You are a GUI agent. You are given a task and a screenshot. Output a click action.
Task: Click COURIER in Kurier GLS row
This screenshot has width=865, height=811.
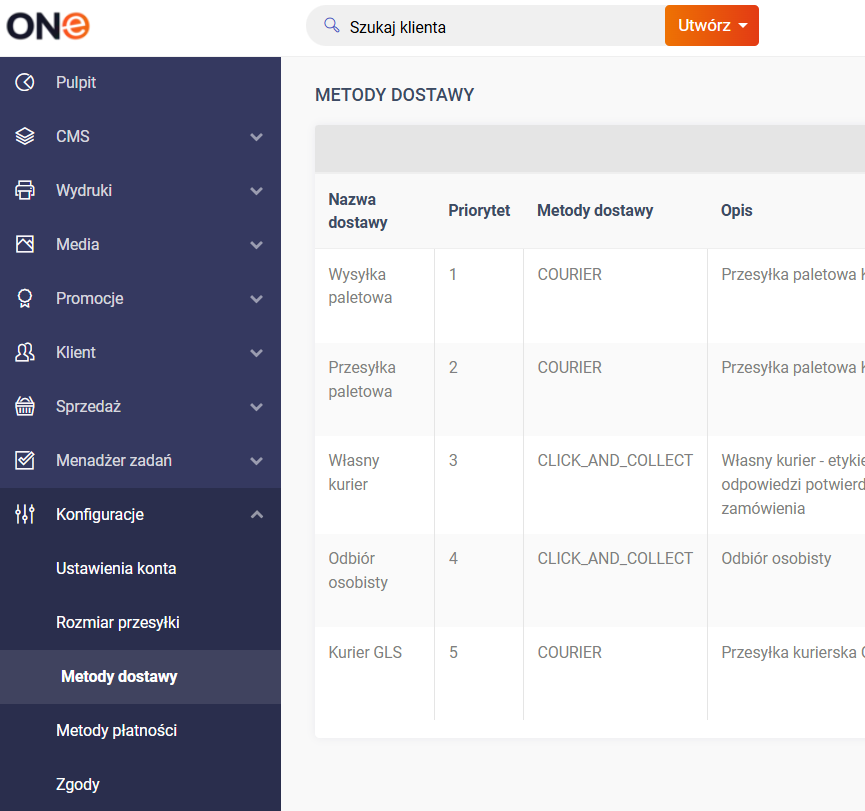click(569, 652)
